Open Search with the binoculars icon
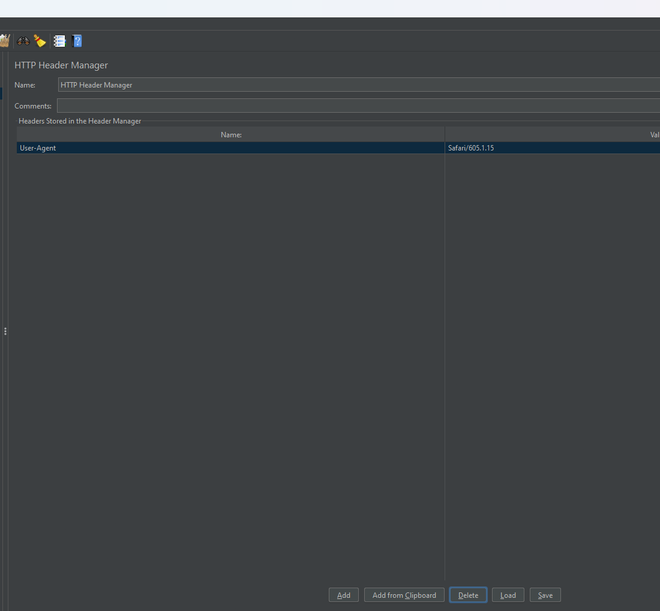This screenshot has width=660, height=611. coord(23,41)
